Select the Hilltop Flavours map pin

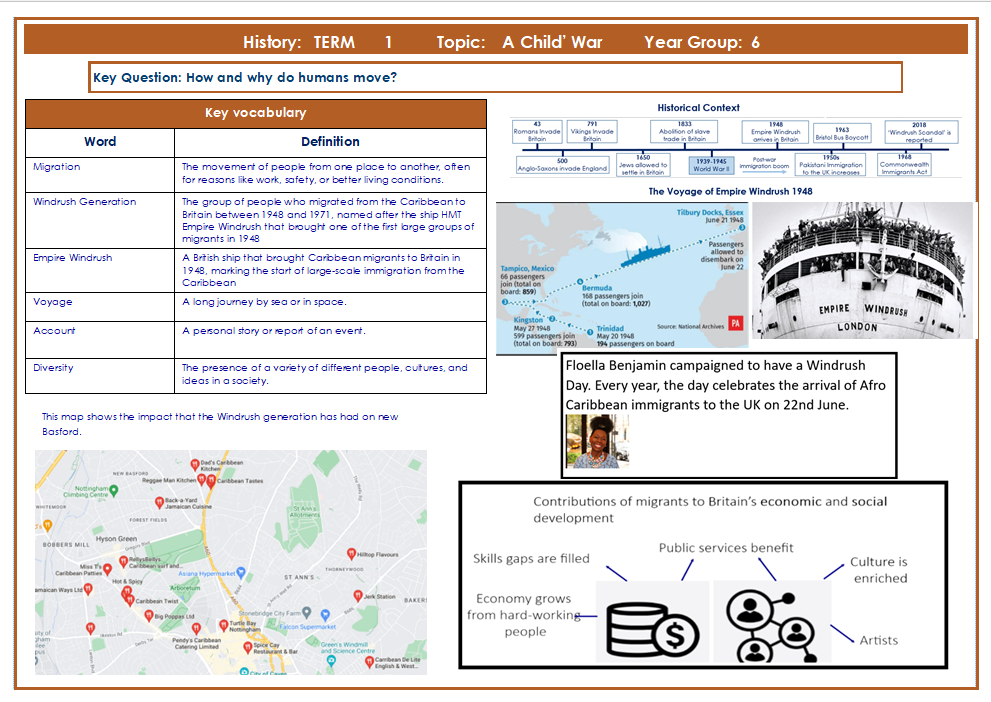click(x=351, y=554)
